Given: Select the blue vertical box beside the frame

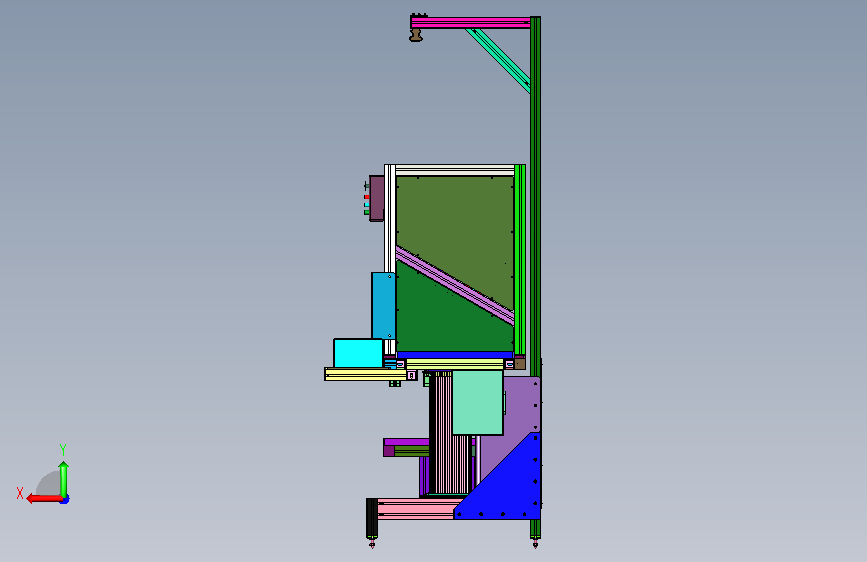Looking at the screenshot, I should (x=383, y=305).
